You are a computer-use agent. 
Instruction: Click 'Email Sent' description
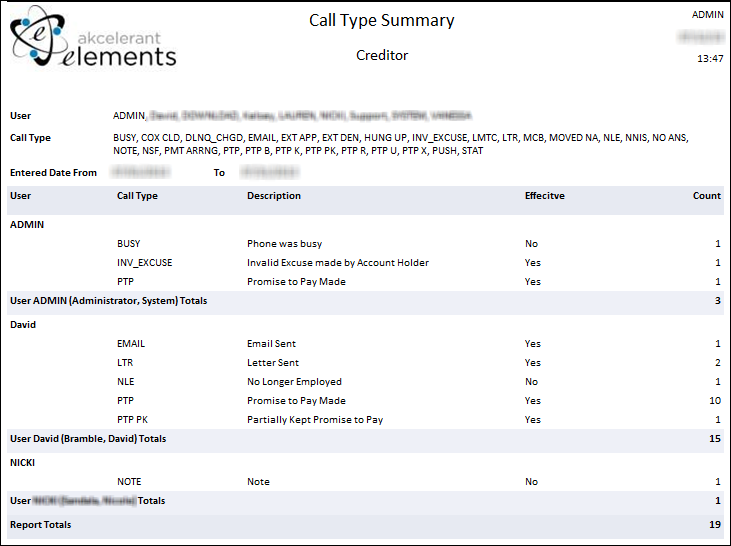[x=271, y=344]
